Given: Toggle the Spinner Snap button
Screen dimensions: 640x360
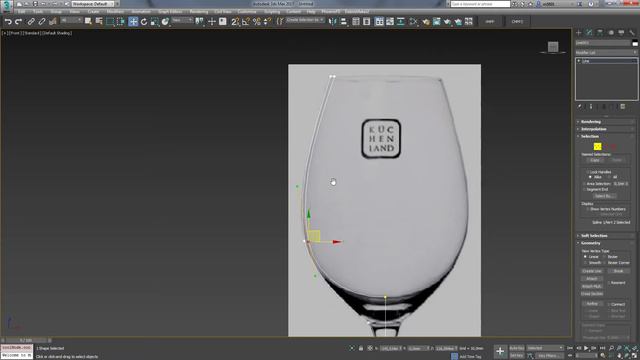Looking at the screenshot, I should 267,22.
